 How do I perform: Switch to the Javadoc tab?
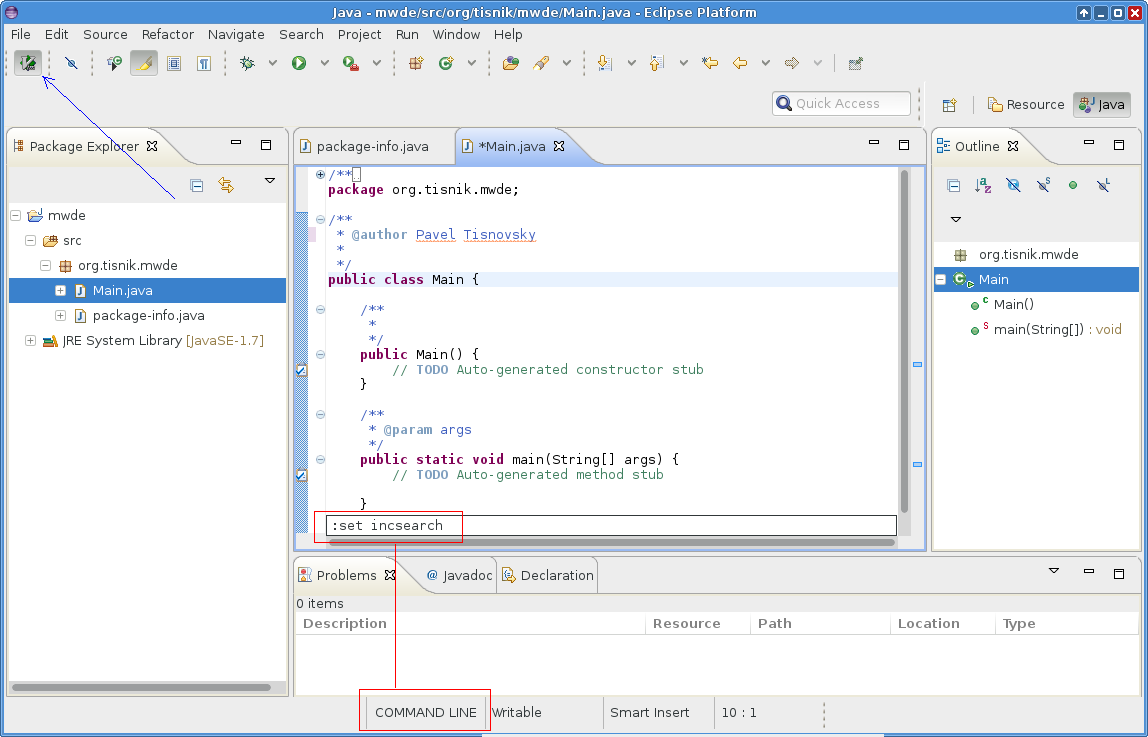pyautogui.click(x=459, y=575)
